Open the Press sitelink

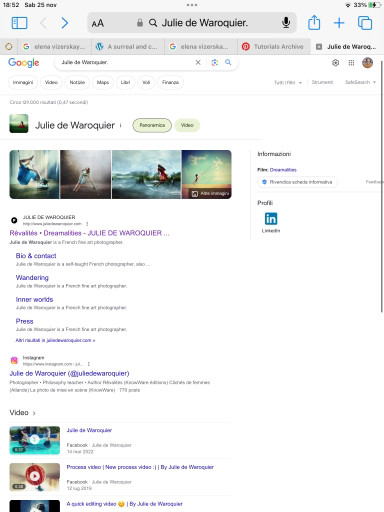pos(24,321)
